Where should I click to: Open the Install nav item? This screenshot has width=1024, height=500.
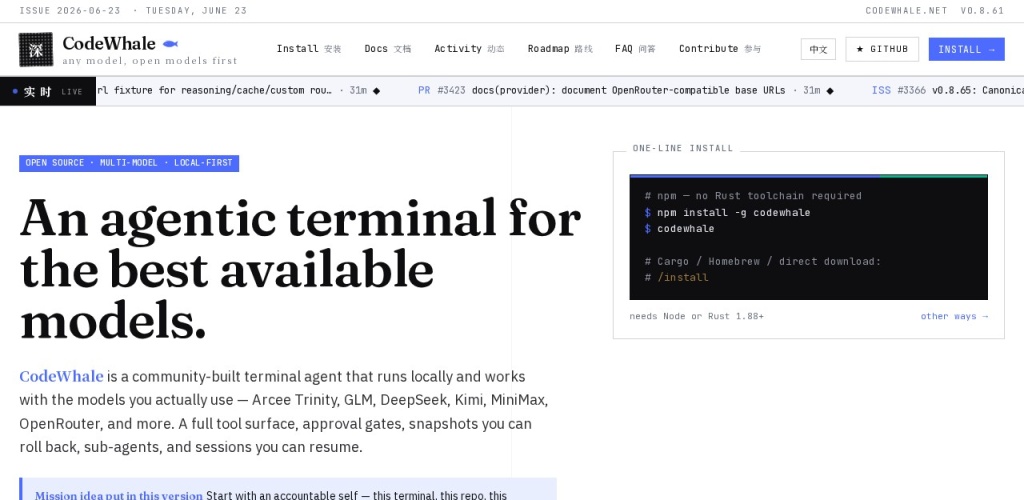[309, 48]
